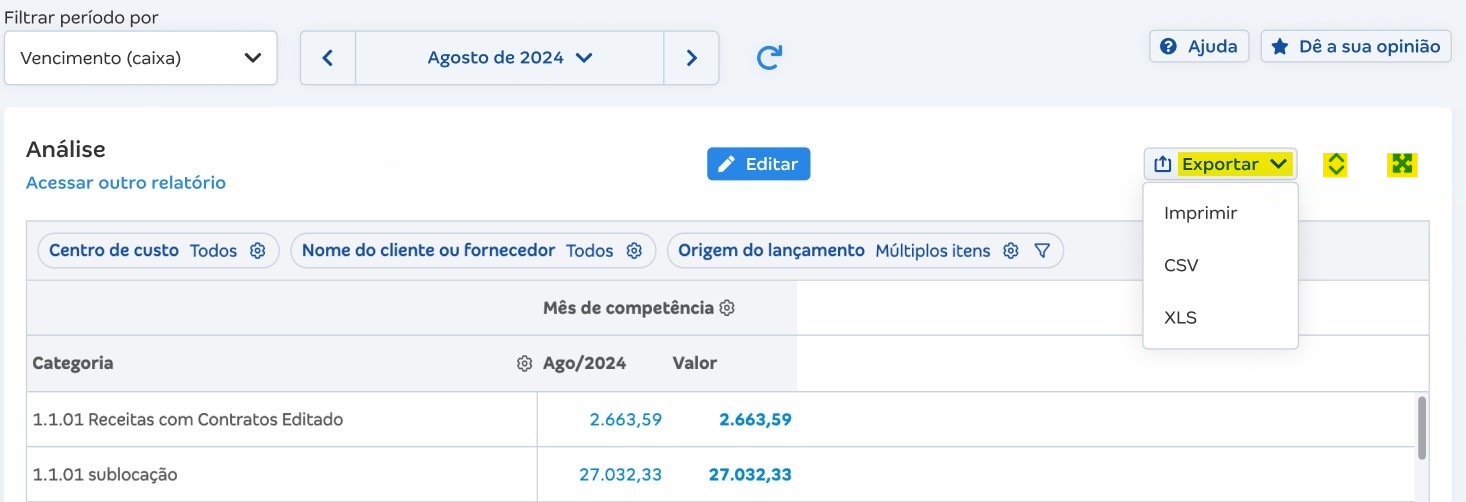Screen dimensions: 1466x502
Task: Open Origem do lançamento settings gear
Action: click(x=1011, y=251)
